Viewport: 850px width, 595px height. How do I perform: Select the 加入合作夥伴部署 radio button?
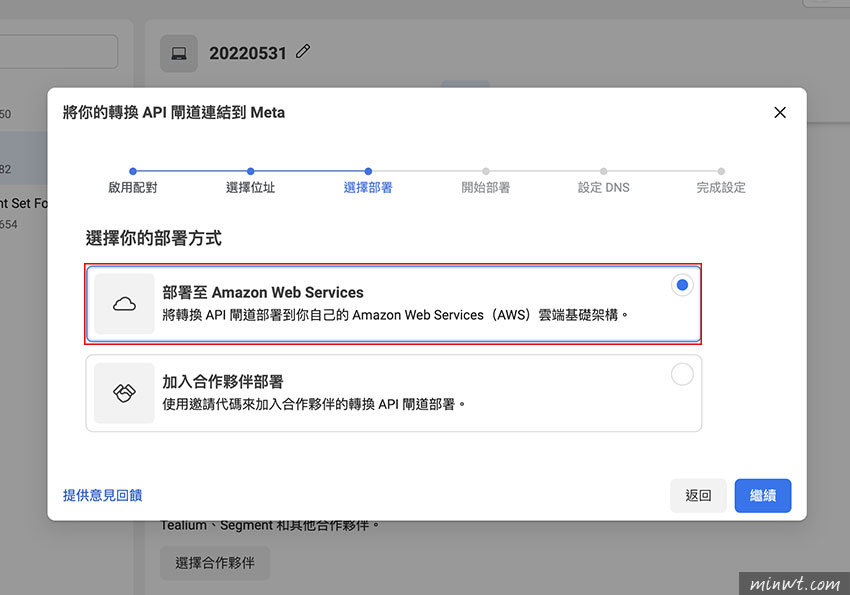(682, 374)
